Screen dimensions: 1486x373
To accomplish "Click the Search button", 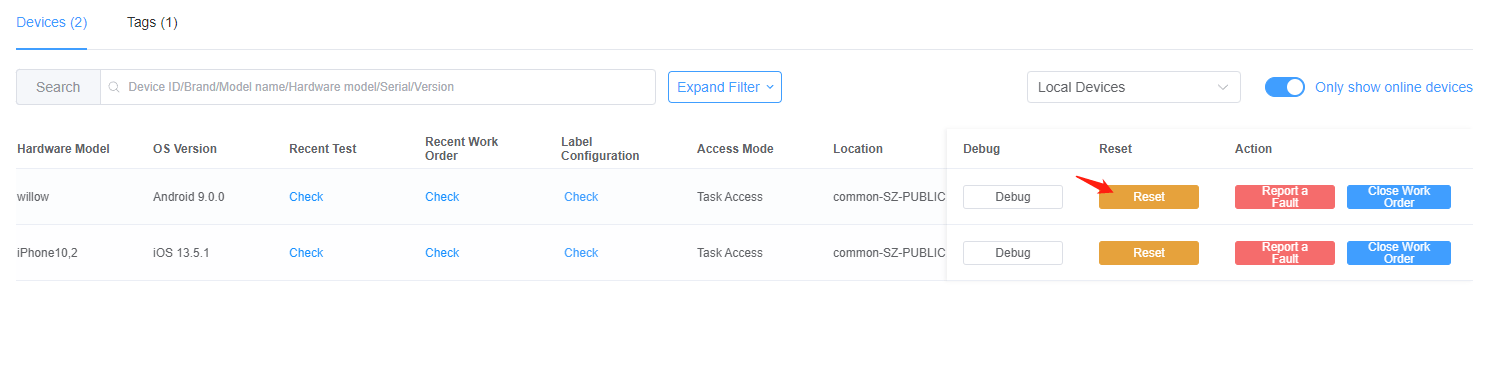I will click(58, 87).
